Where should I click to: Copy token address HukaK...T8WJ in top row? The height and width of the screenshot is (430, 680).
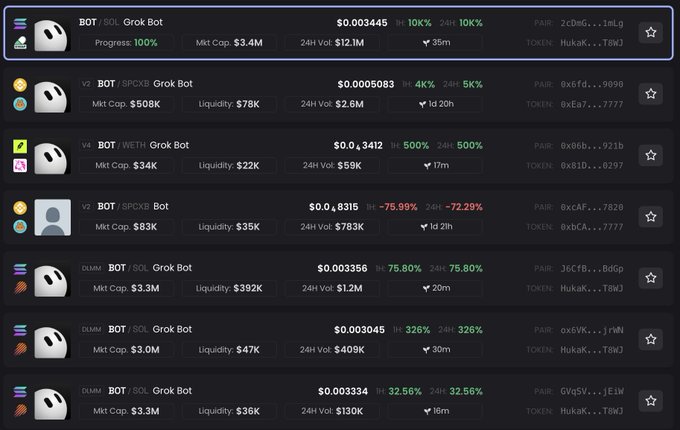point(592,43)
